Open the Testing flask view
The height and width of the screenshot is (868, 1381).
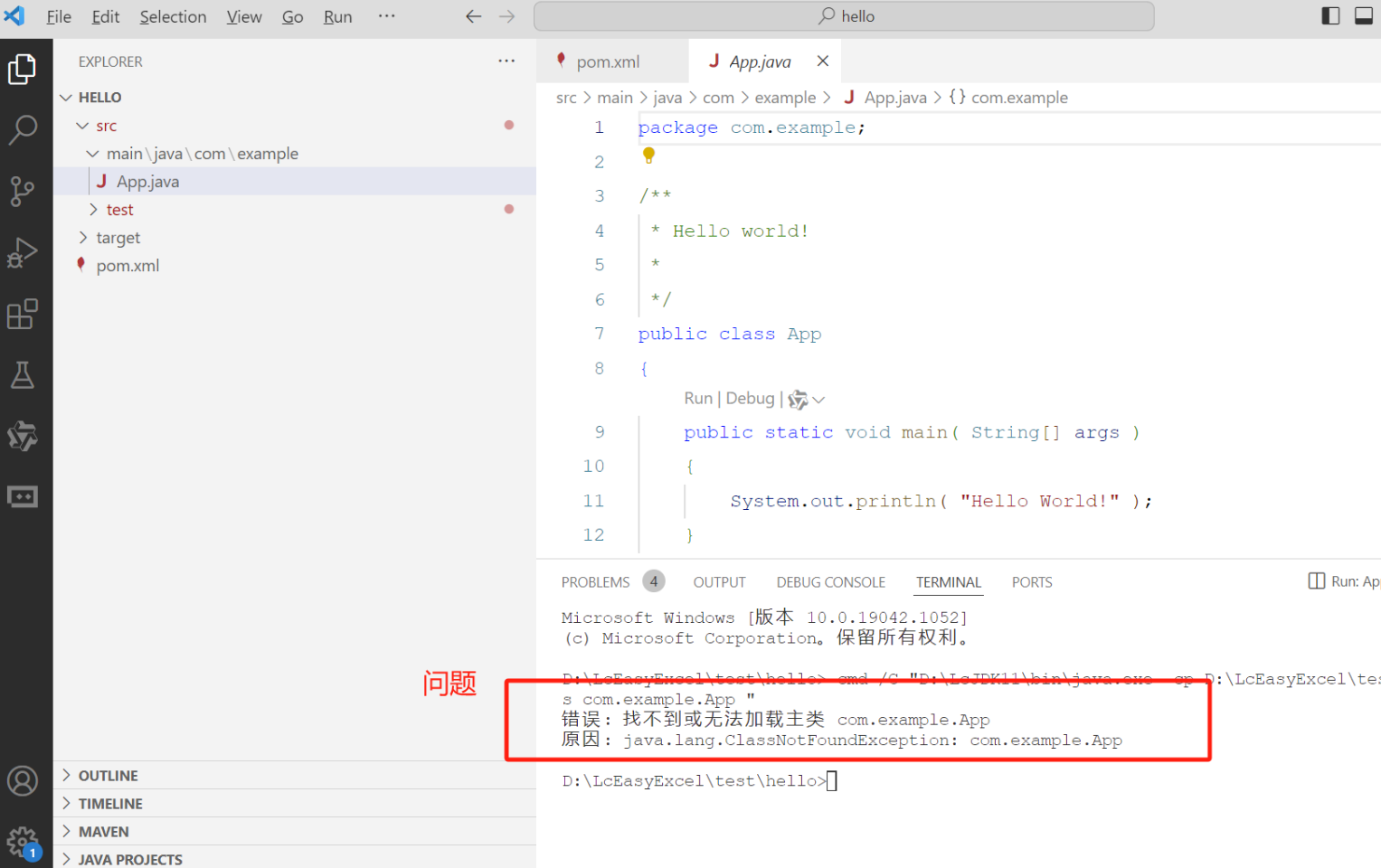pyautogui.click(x=24, y=374)
